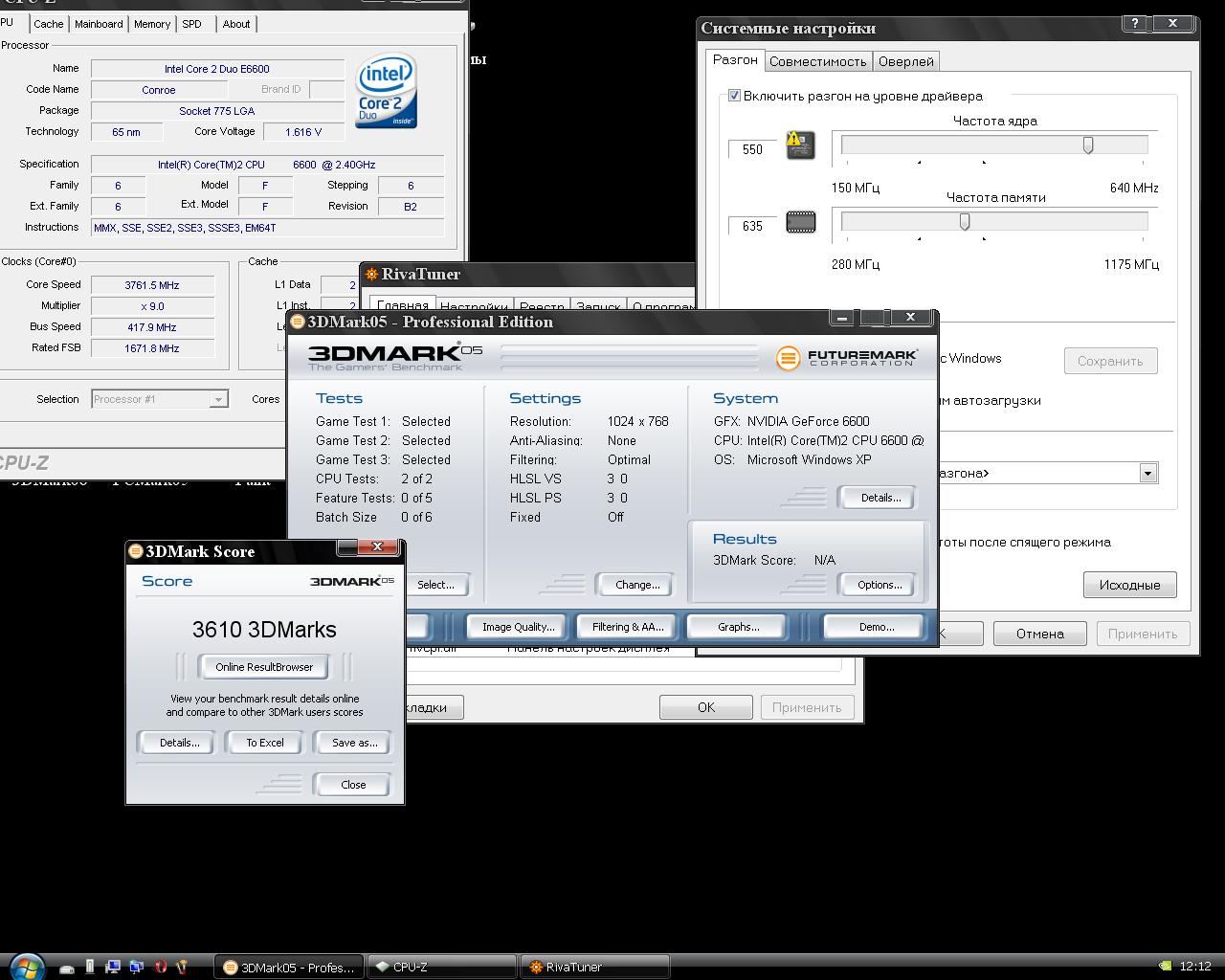
Task: Click the computer monitor quick launch icon
Action: 113,967
